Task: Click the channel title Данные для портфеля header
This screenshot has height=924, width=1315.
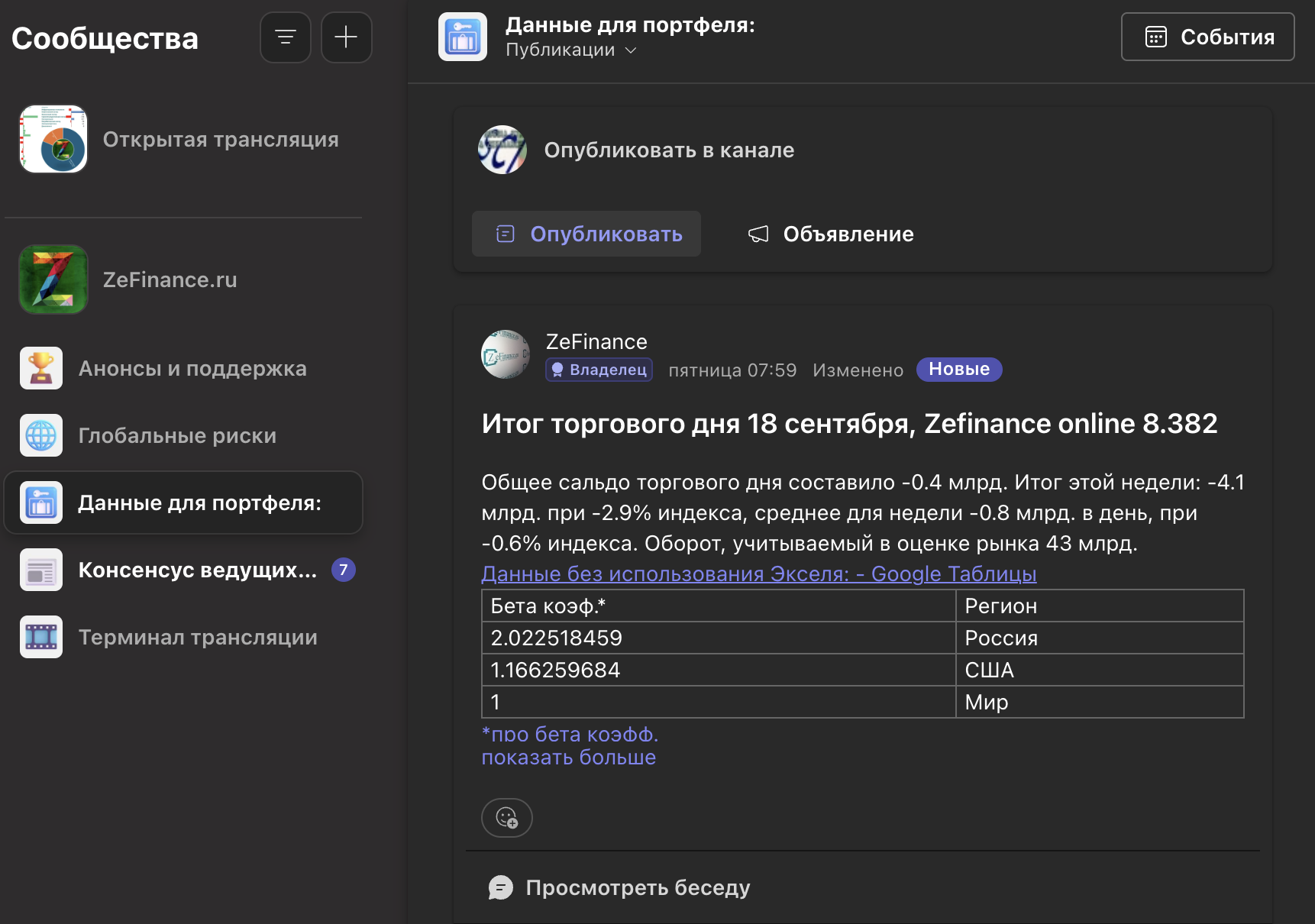Action: [630, 24]
